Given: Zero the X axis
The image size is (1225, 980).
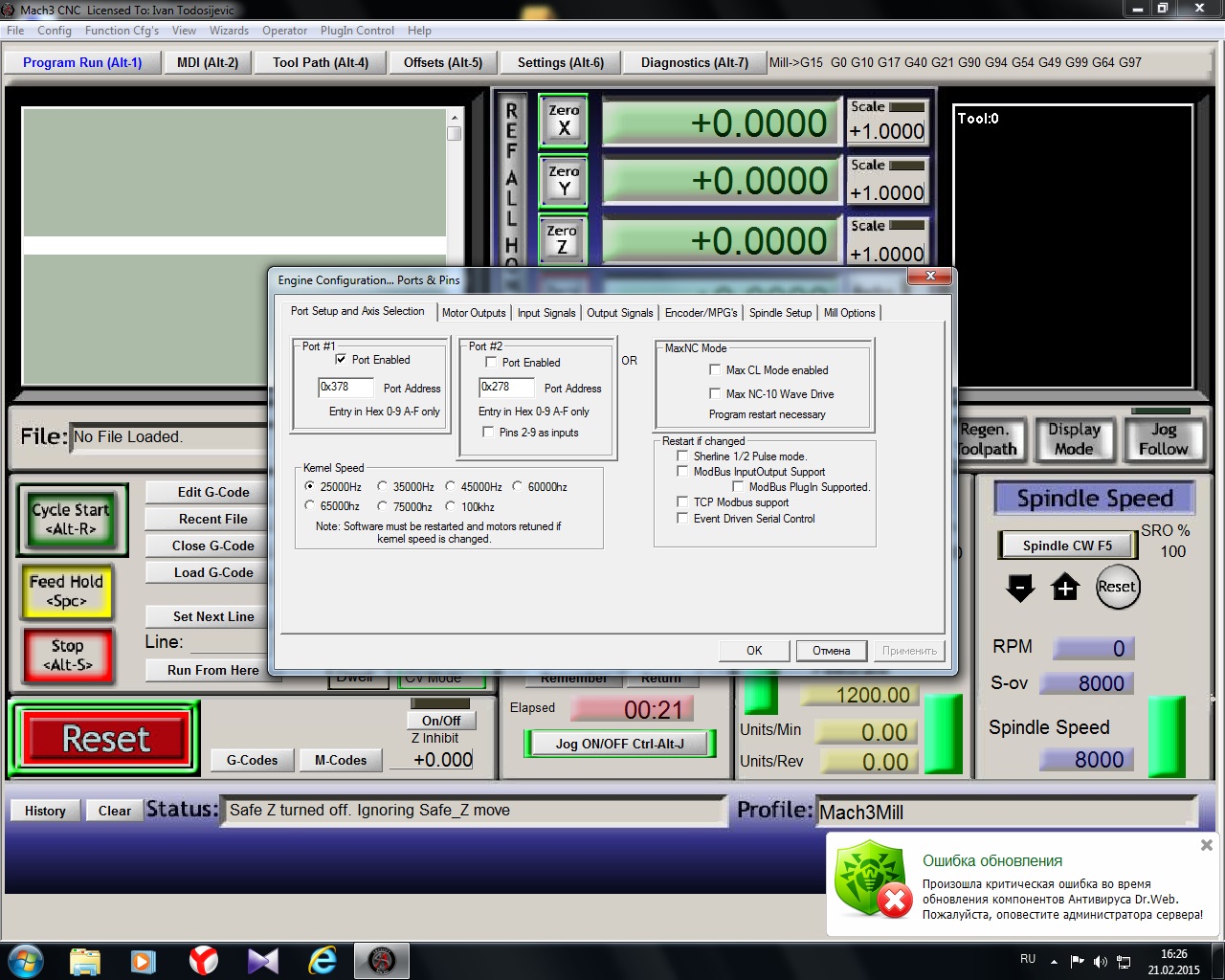Looking at the screenshot, I should click(564, 121).
